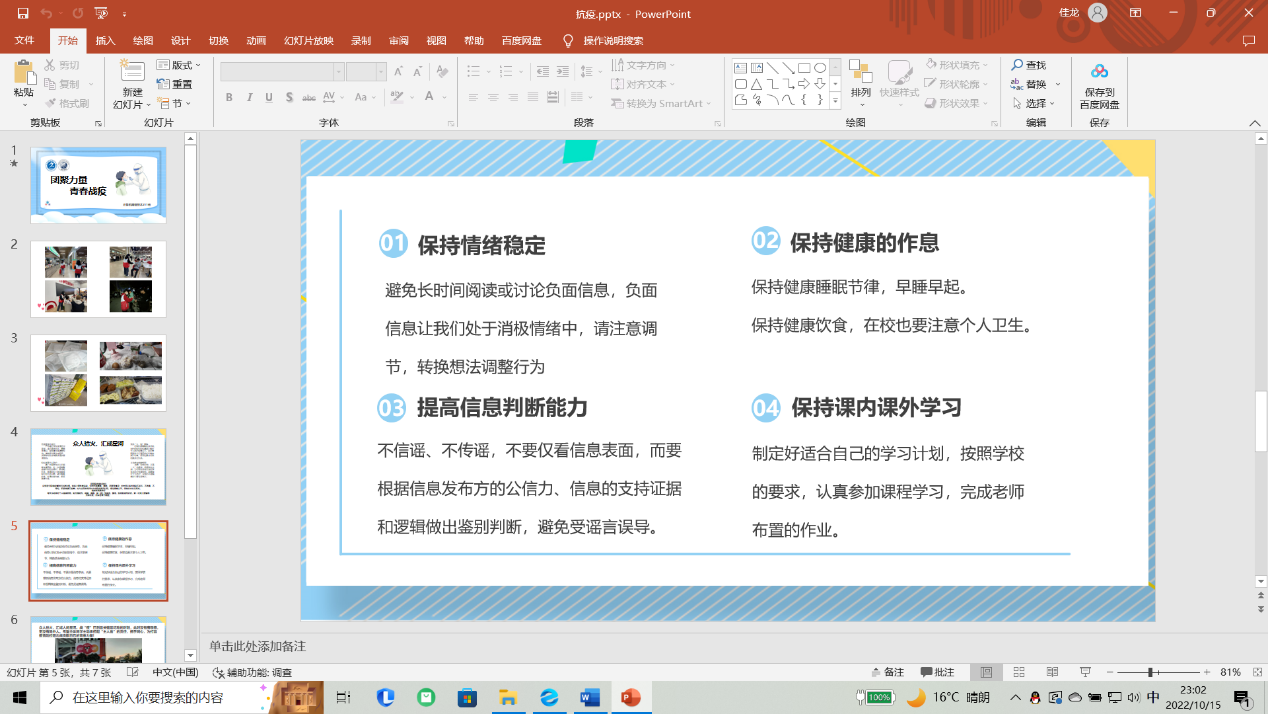This screenshot has width=1268, height=714.
Task: Click Save to Baidu Netdisk icon
Action: [x=1099, y=73]
